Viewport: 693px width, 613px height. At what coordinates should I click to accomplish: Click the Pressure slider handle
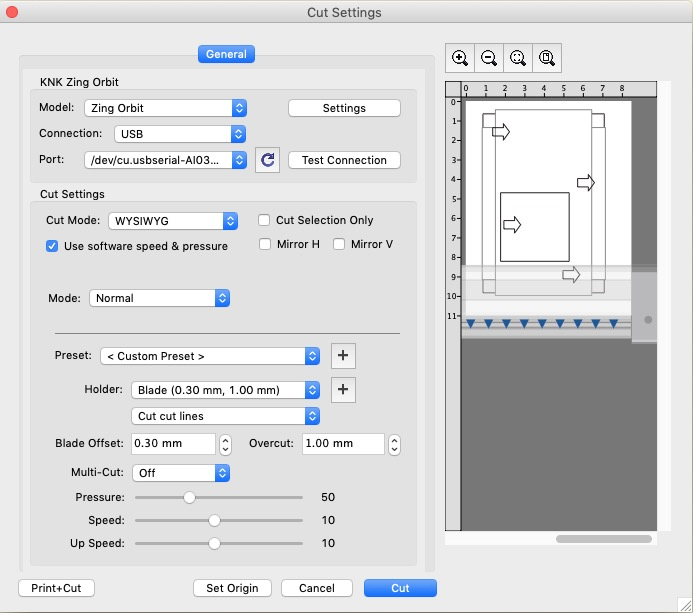[x=189, y=498]
